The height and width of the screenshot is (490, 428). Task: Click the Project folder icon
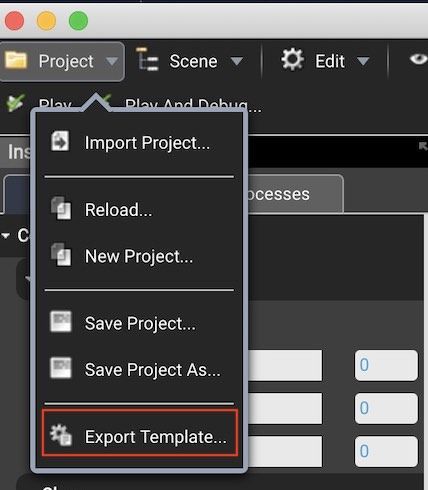(x=16, y=60)
